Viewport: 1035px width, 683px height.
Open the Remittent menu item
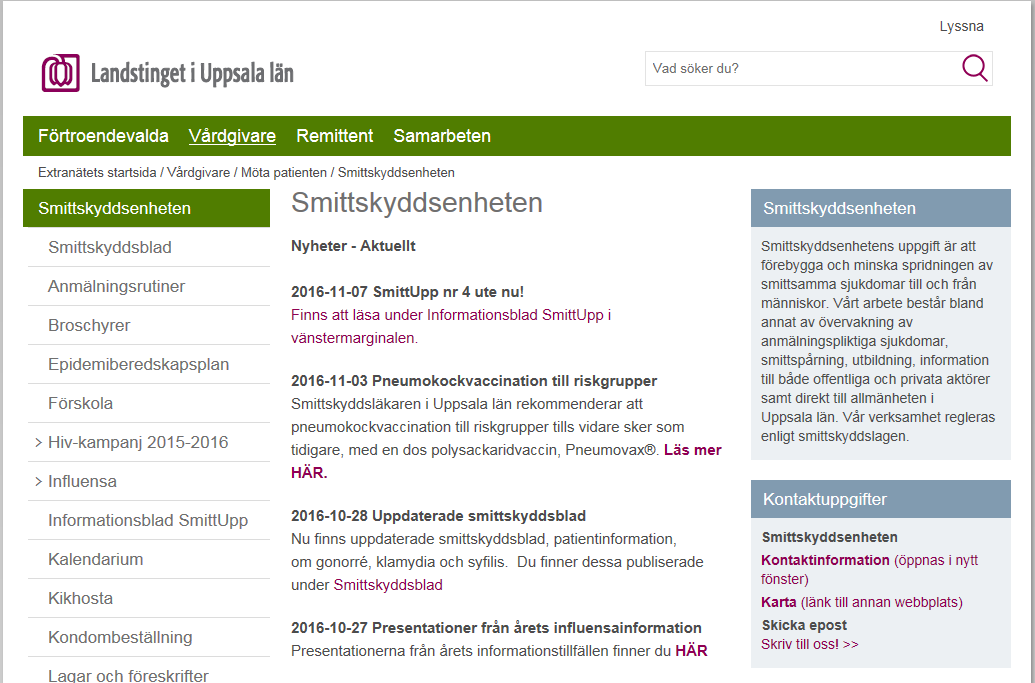pos(335,136)
